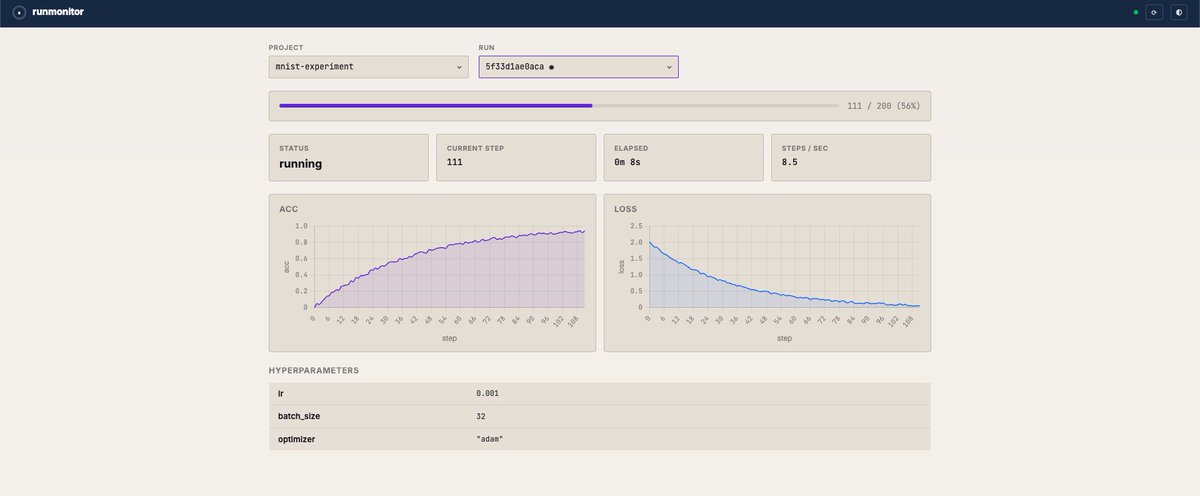Click the '111 / 200 (56%)' progress text
Screen dimensions: 1200x496
[x=883, y=105]
